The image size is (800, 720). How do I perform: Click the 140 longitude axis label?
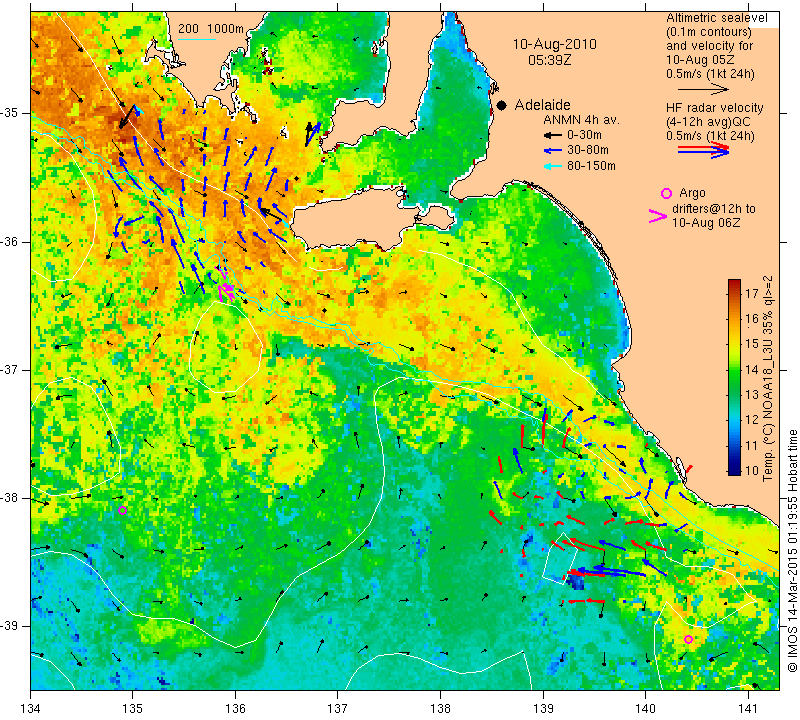point(645,709)
